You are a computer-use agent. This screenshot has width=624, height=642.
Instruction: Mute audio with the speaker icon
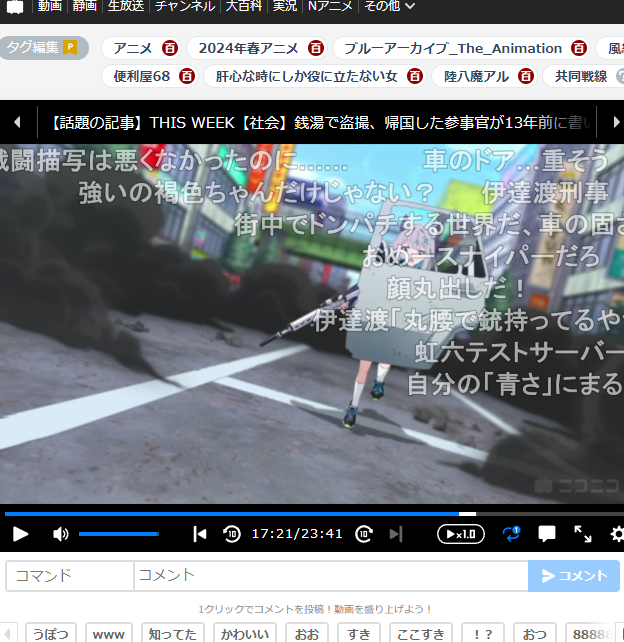(x=61, y=534)
